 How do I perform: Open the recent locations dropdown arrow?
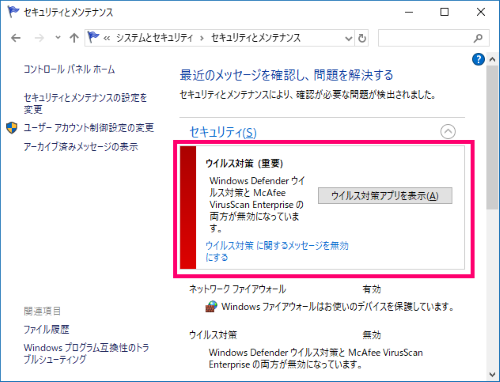58,37
